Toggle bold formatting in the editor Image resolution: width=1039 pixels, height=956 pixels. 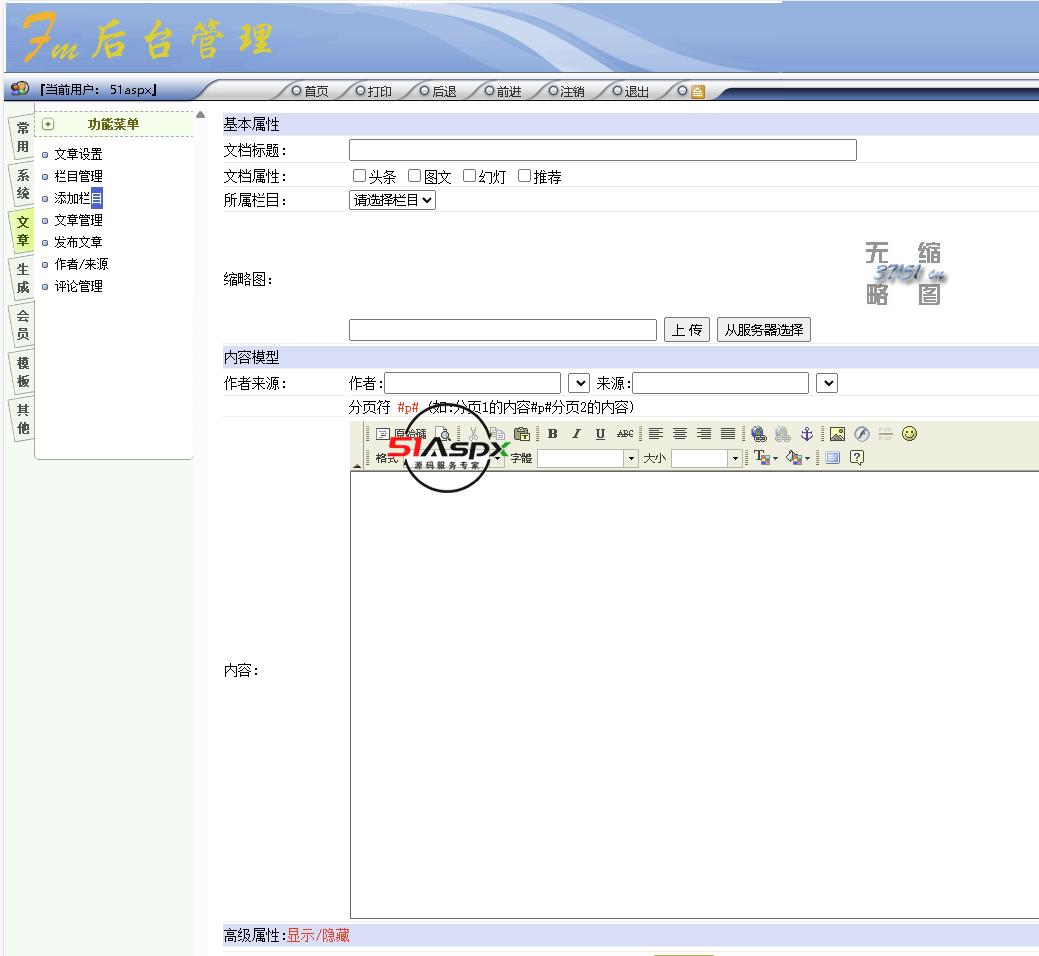coord(552,434)
